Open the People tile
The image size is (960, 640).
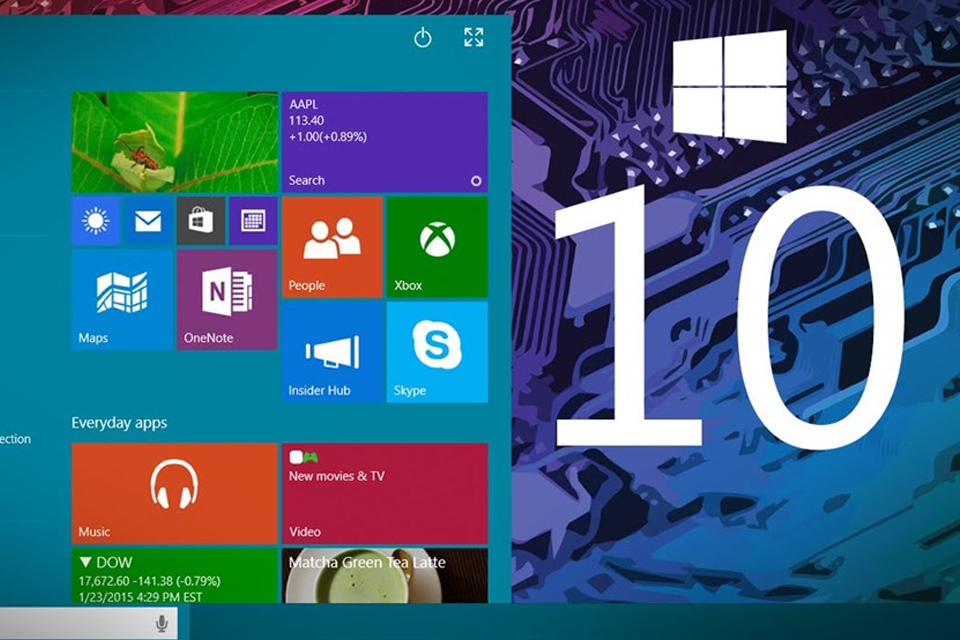(332, 247)
